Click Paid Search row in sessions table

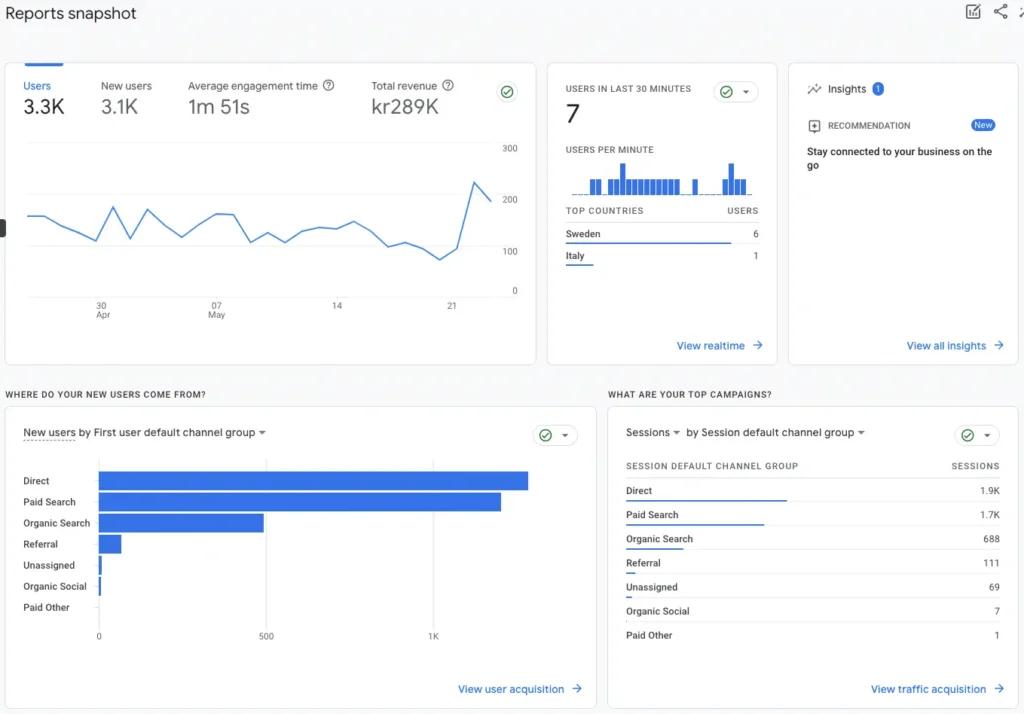pos(812,515)
